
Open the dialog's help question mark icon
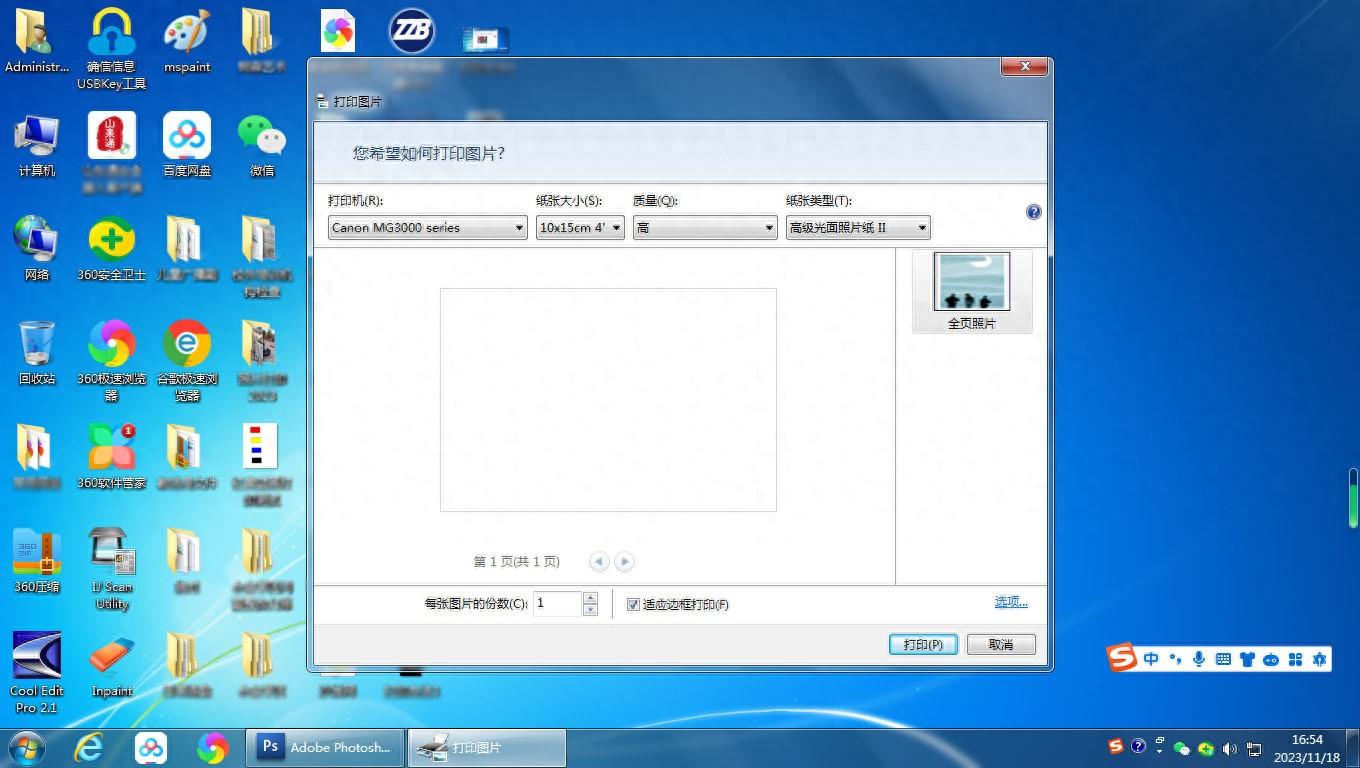pyautogui.click(x=1033, y=211)
